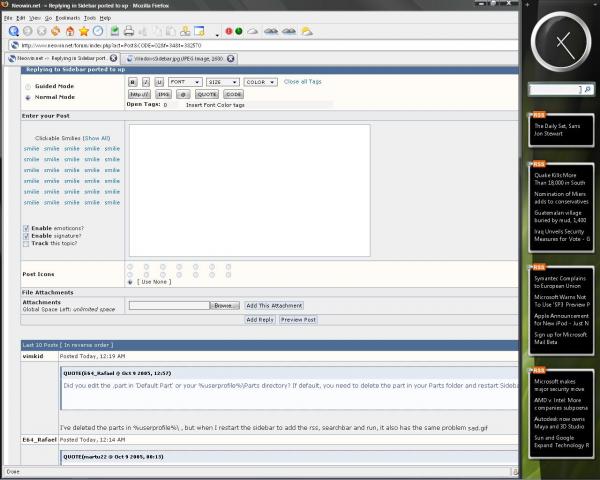Click the Forward navigation icon
Screen dimensions: 600x480
tap(28, 31)
